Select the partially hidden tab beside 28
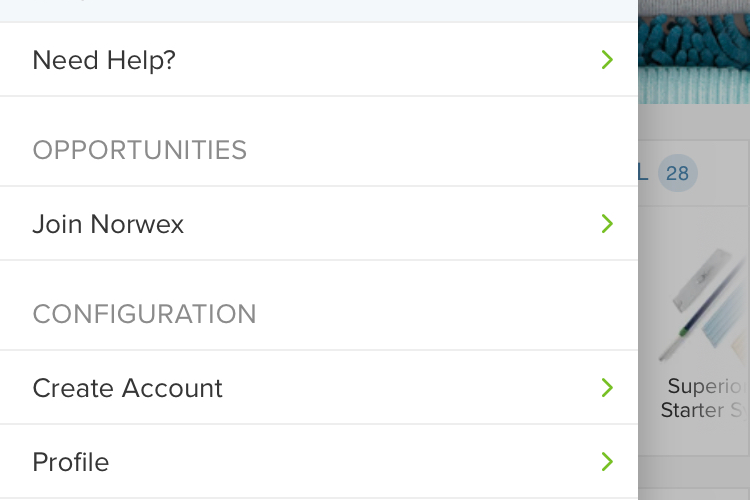This screenshot has height=500, width=750. coord(643,173)
